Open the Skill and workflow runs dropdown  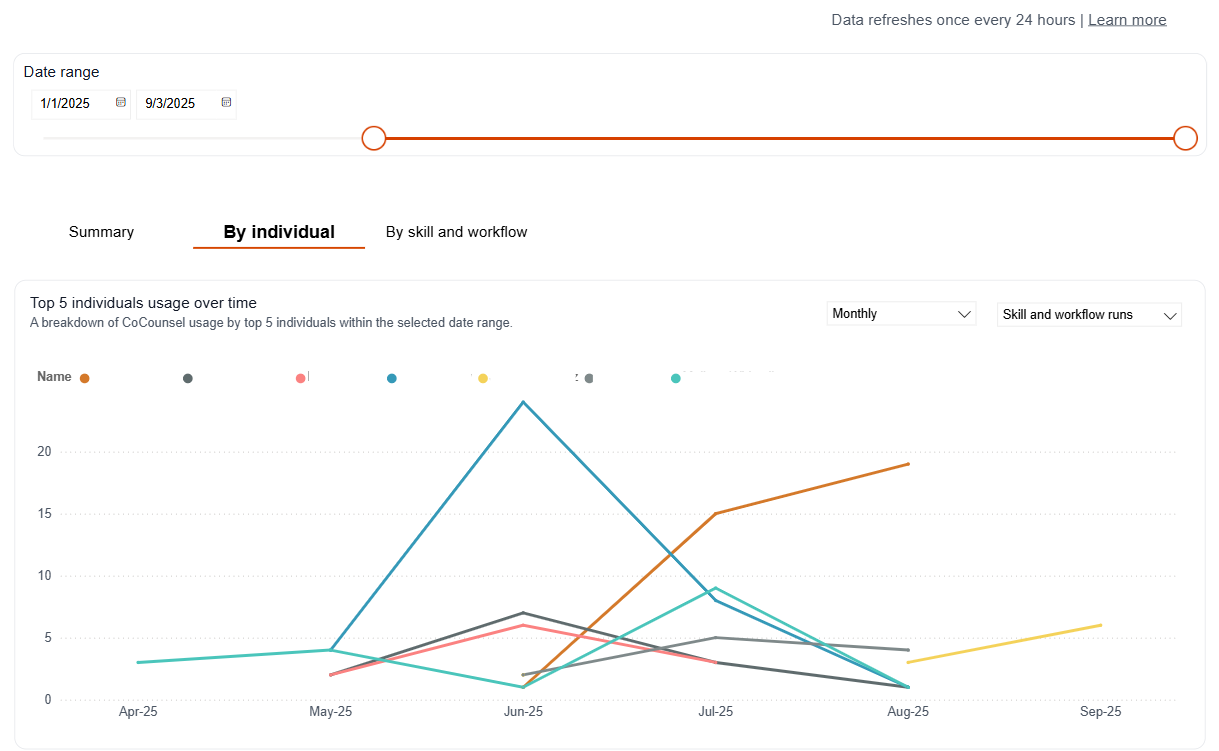click(x=1089, y=315)
